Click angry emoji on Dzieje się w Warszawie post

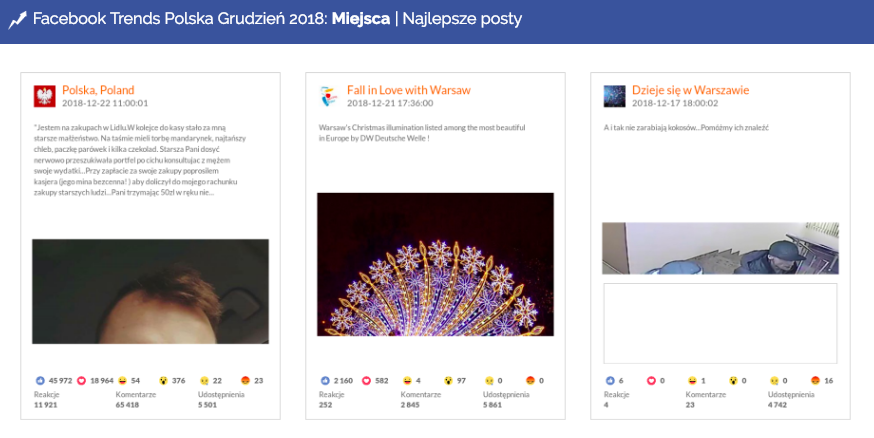[x=815, y=381]
